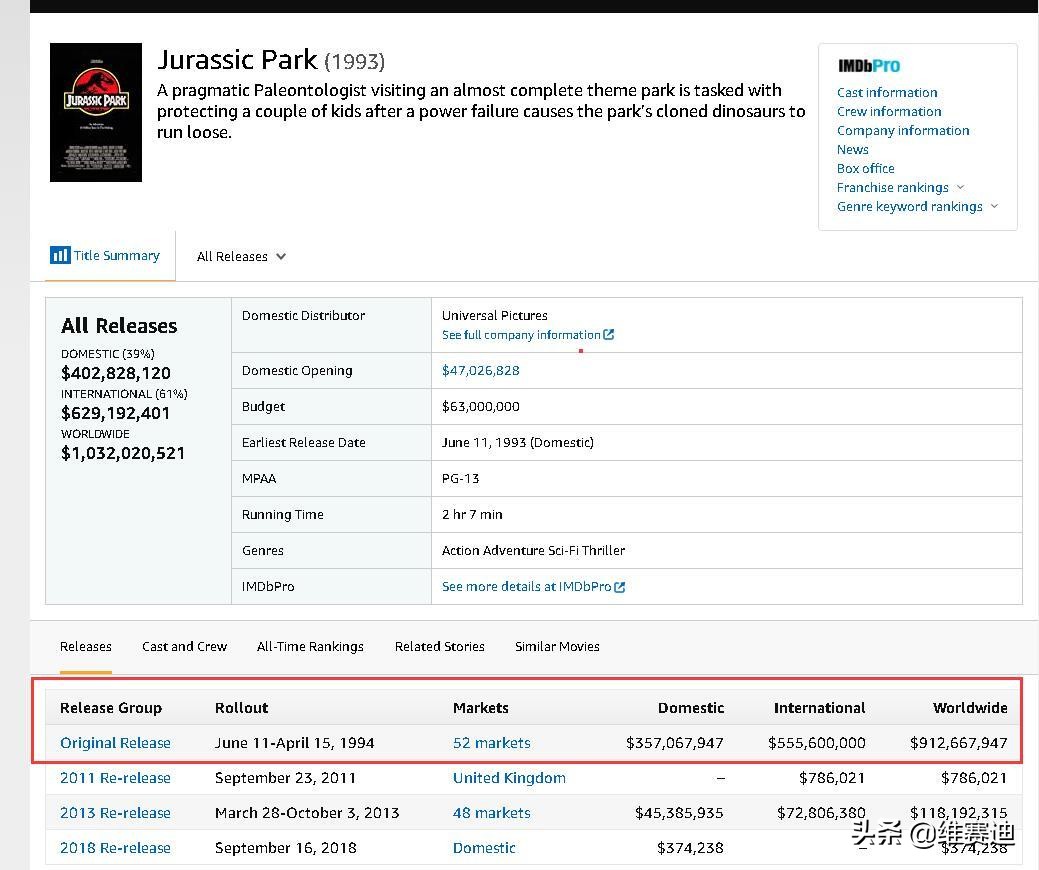Open the 48 markets link
Screen dimensions: 1039x870
(492, 813)
